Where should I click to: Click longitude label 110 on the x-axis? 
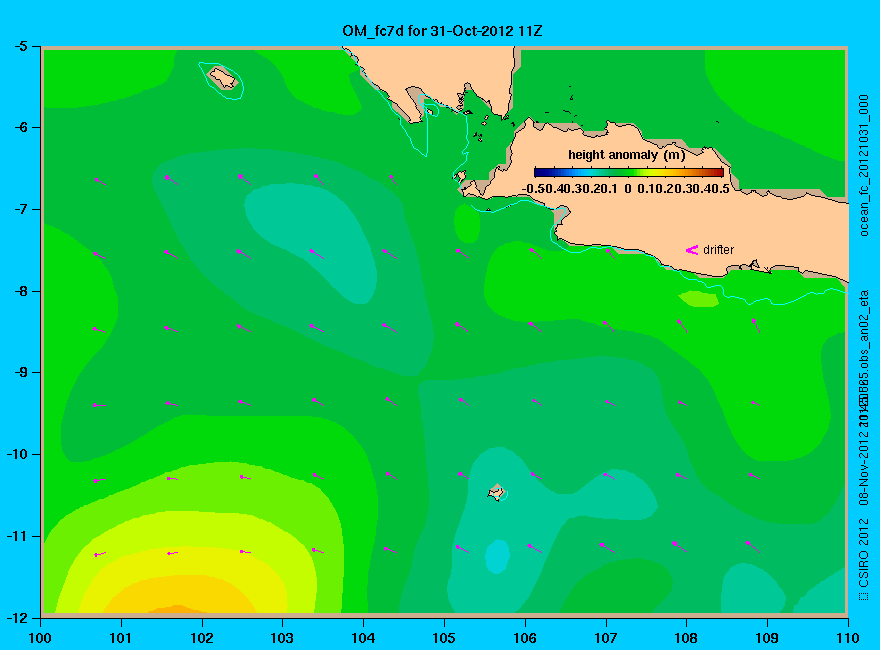click(848, 638)
